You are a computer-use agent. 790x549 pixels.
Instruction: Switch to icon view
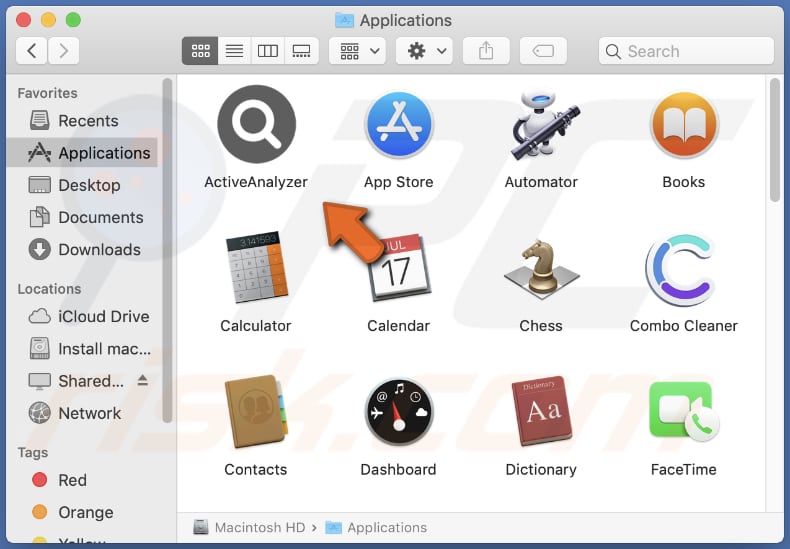point(200,51)
